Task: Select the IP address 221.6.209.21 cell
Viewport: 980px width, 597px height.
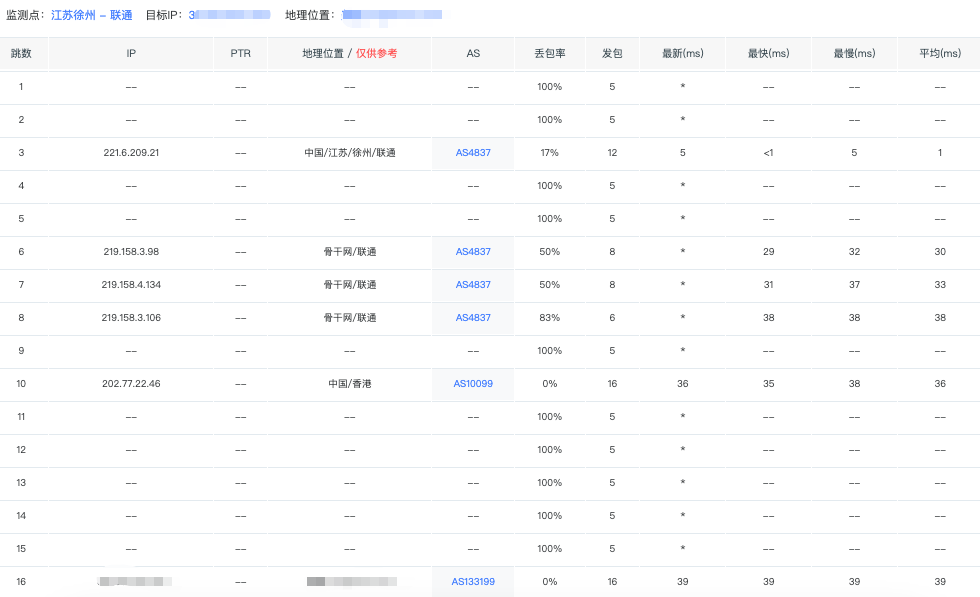Action: click(x=131, y=153)
